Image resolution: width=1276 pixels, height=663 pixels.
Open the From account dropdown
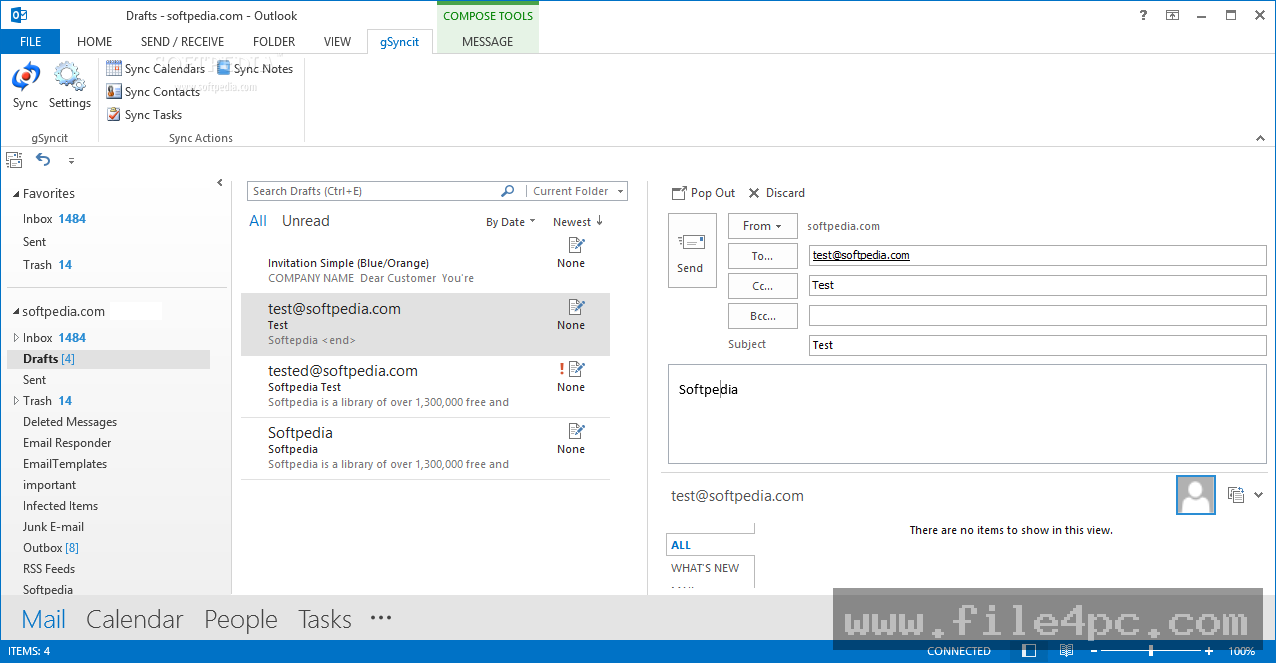[x=762, y=226]
